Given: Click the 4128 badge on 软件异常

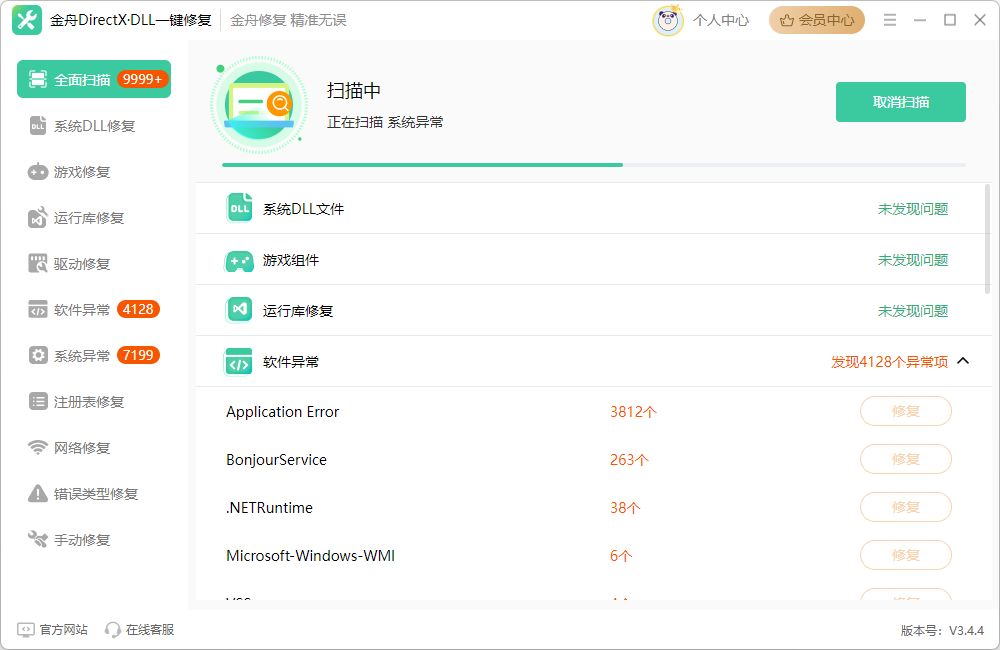Looking at the screenshot, I should coord(138,309).
